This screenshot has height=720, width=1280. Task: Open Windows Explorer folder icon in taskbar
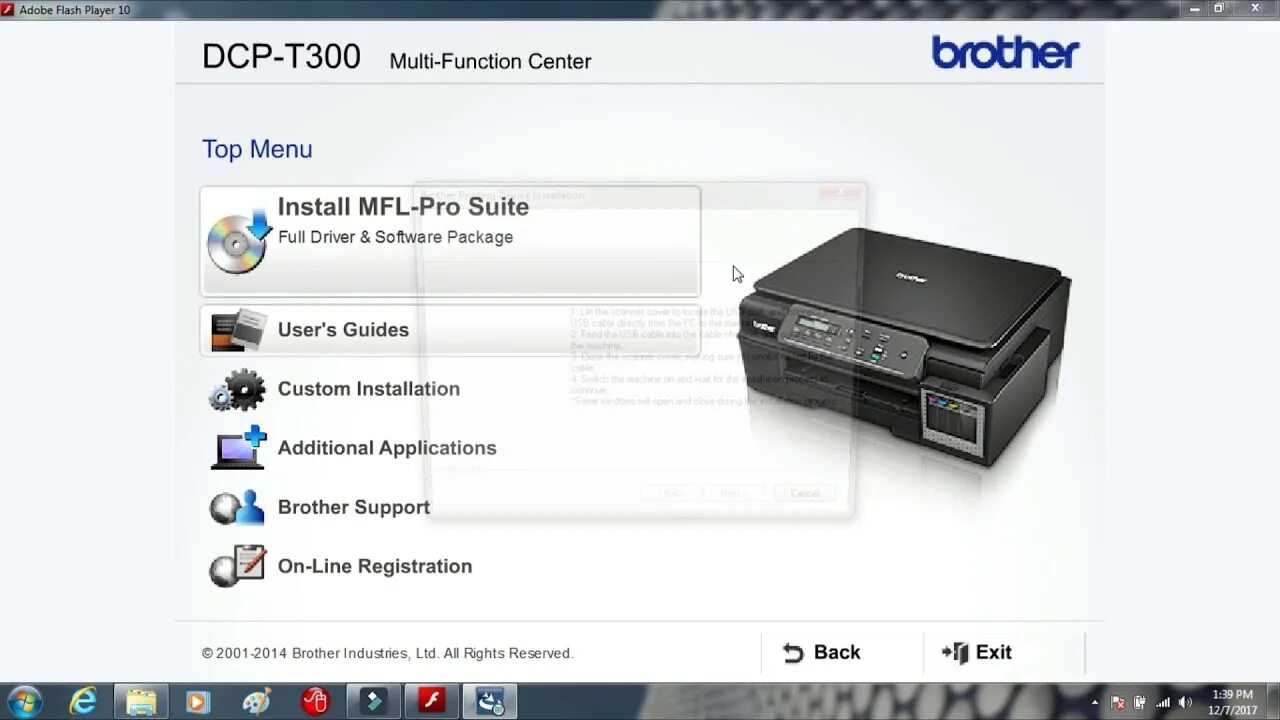pos(141,701)
